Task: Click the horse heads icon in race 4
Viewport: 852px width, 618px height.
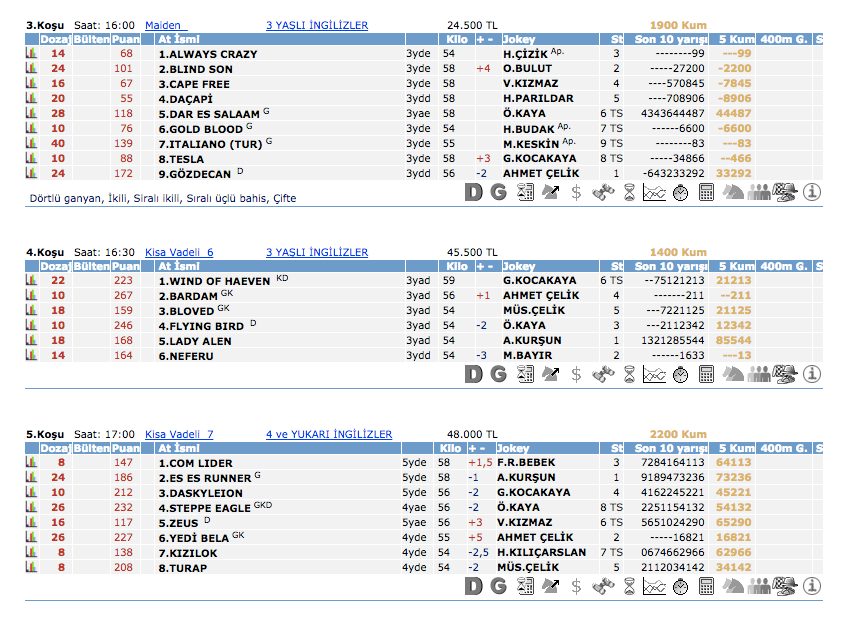Action: click(732, 374)
